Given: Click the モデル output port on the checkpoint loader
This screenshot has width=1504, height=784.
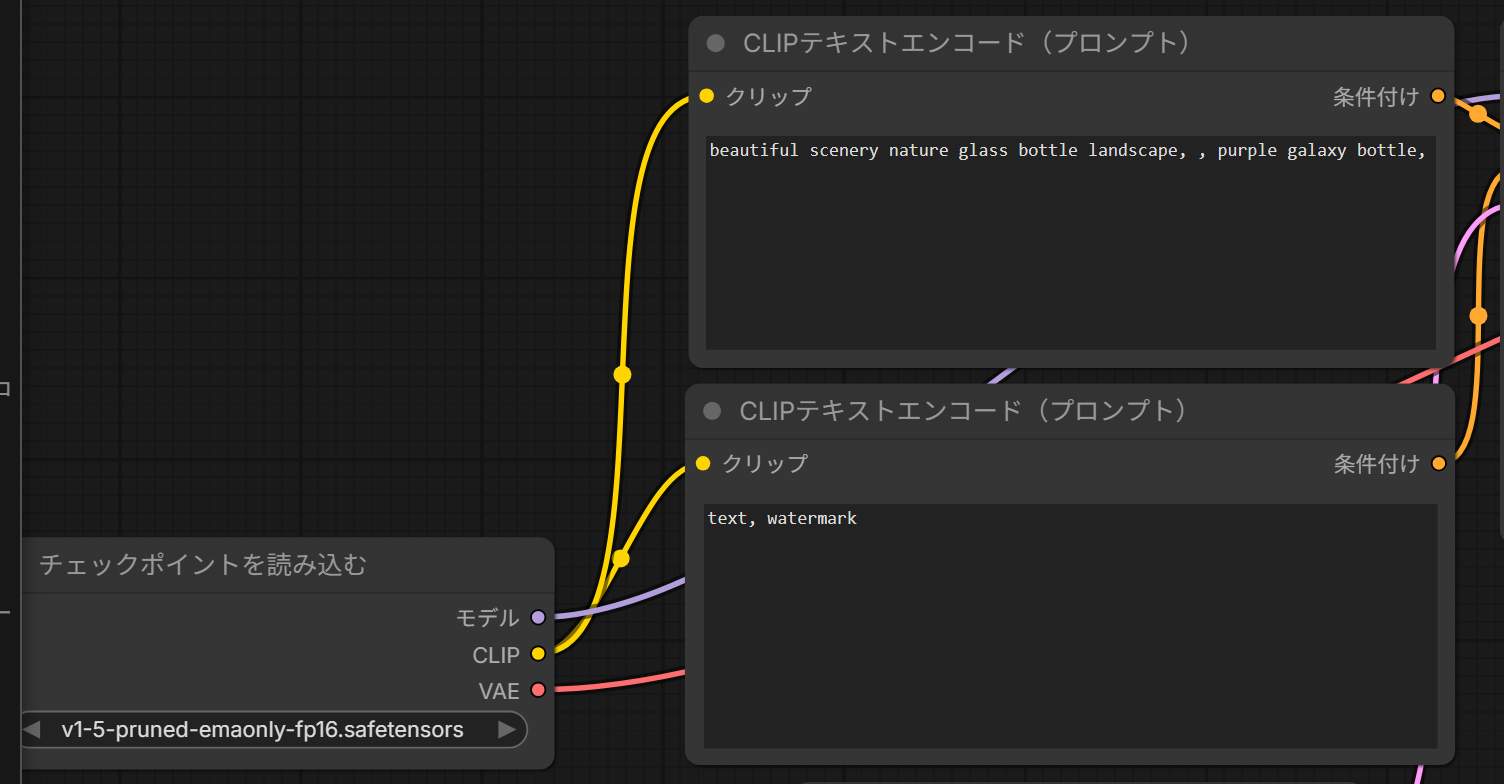Looking at the screenshot, I should click(x=538, y=617).
